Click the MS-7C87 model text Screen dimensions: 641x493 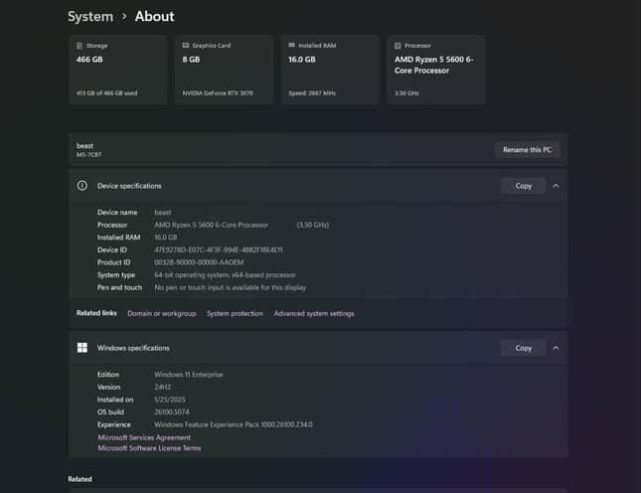pos(89,155)
